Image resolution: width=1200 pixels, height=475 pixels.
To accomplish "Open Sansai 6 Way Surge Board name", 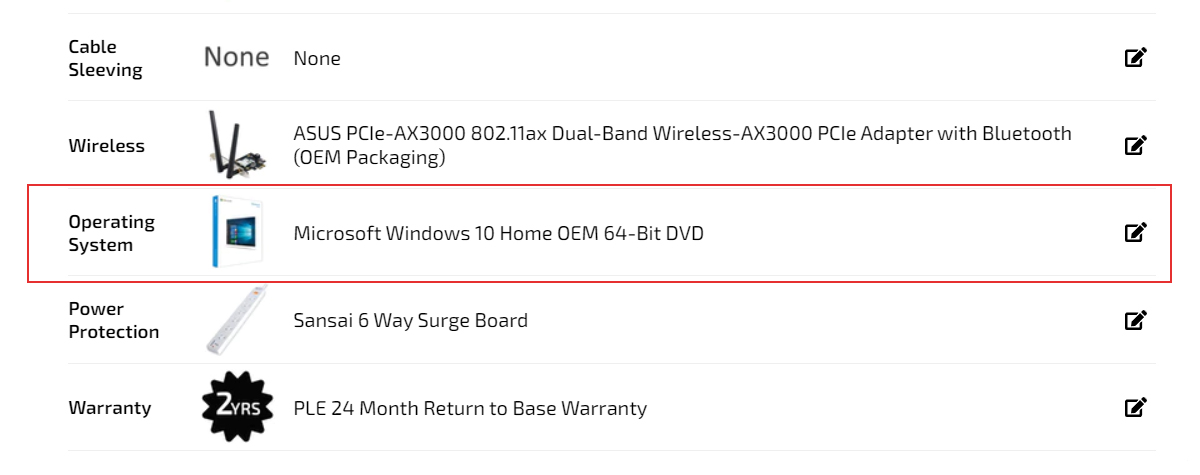I will 410,321.
